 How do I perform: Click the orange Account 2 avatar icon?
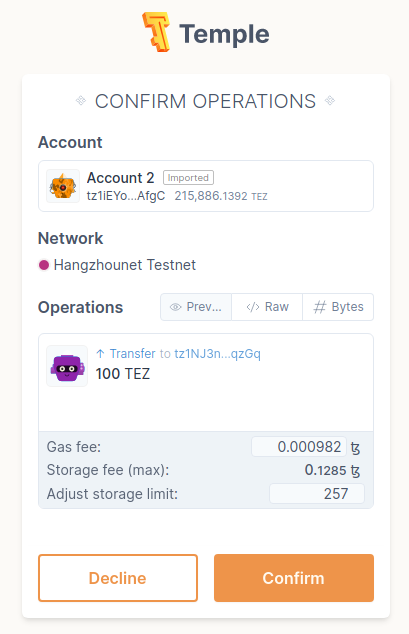point(63,186)
